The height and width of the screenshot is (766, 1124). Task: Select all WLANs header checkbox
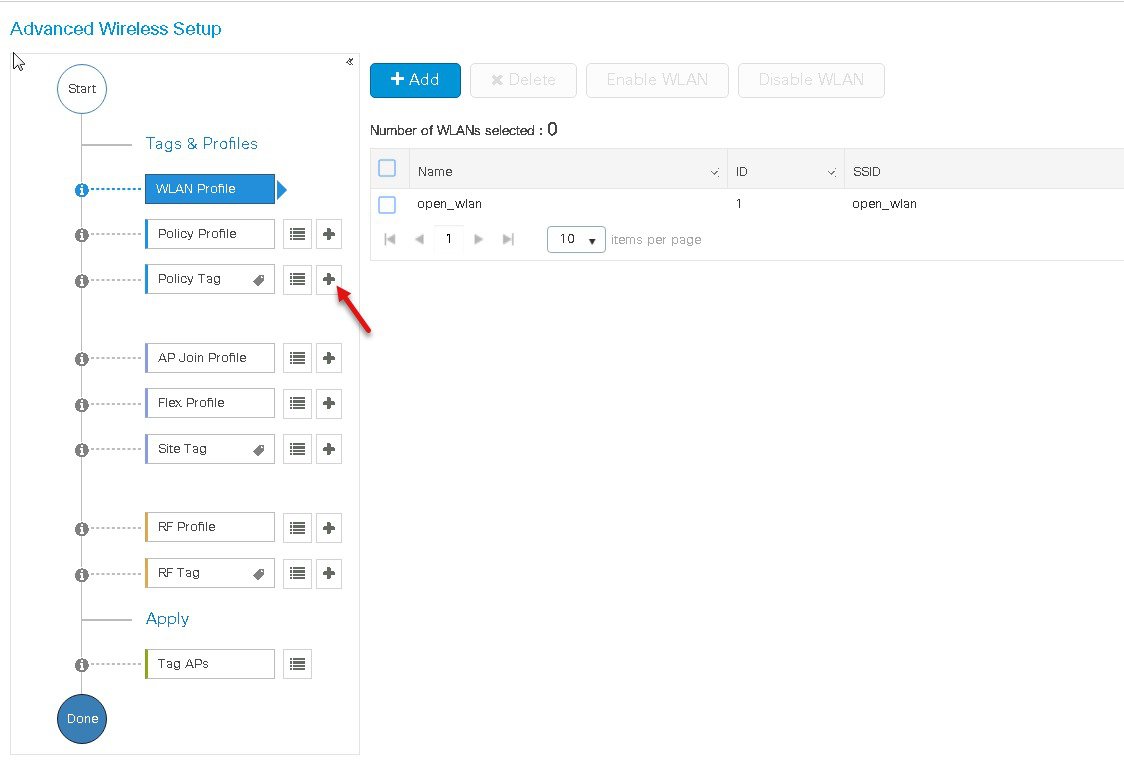(387, 168)
